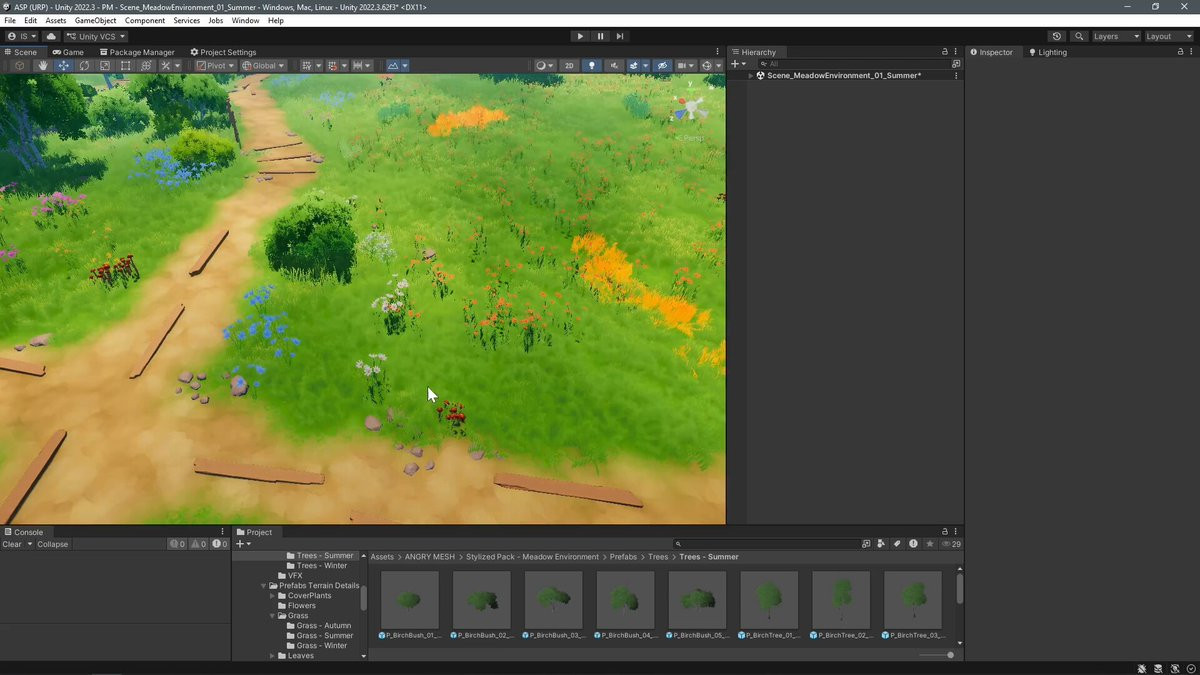Expand Scene_MeadowEnvironment_01_Summer in Hierarchy

[751, 75]
